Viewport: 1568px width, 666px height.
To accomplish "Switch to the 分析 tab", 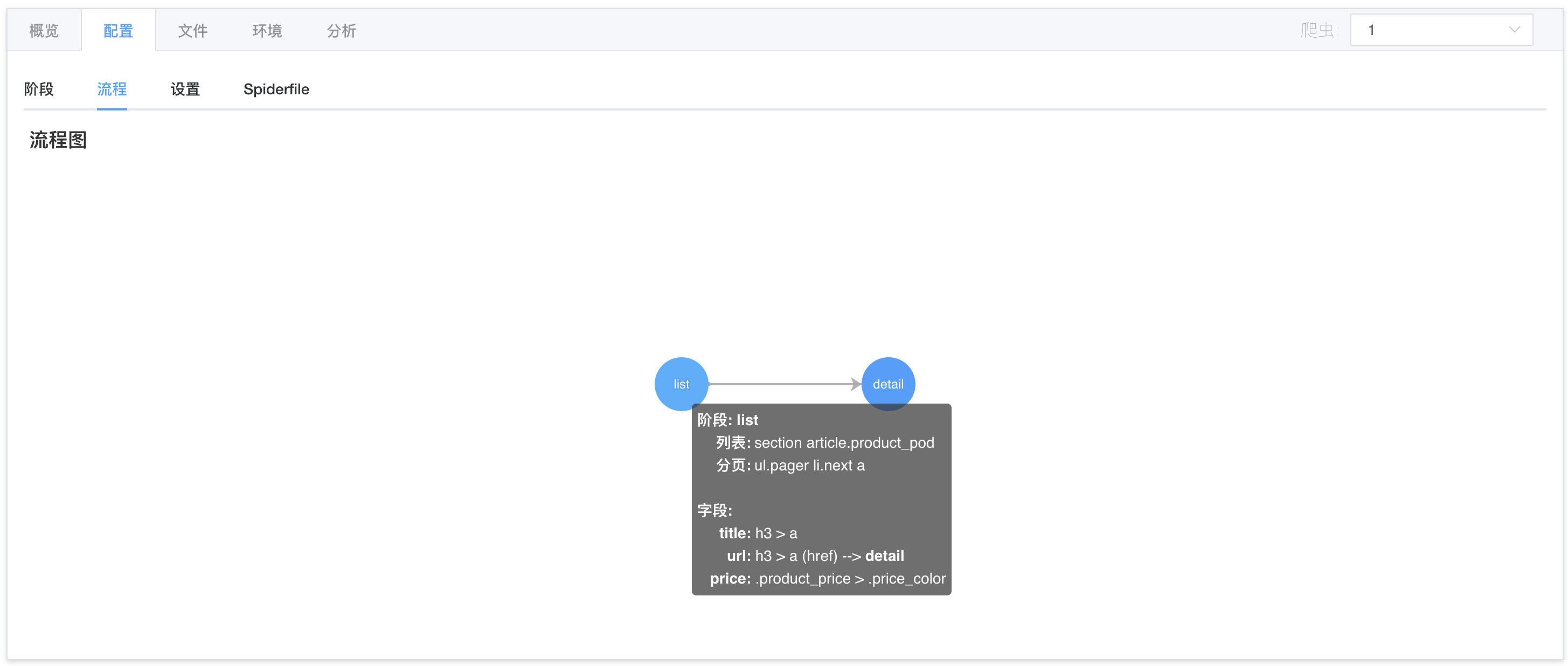I will click(342, 30).
